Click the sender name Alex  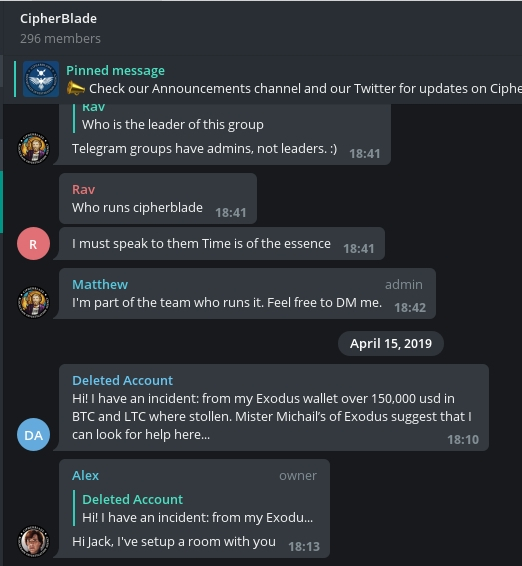coord(85,475)
